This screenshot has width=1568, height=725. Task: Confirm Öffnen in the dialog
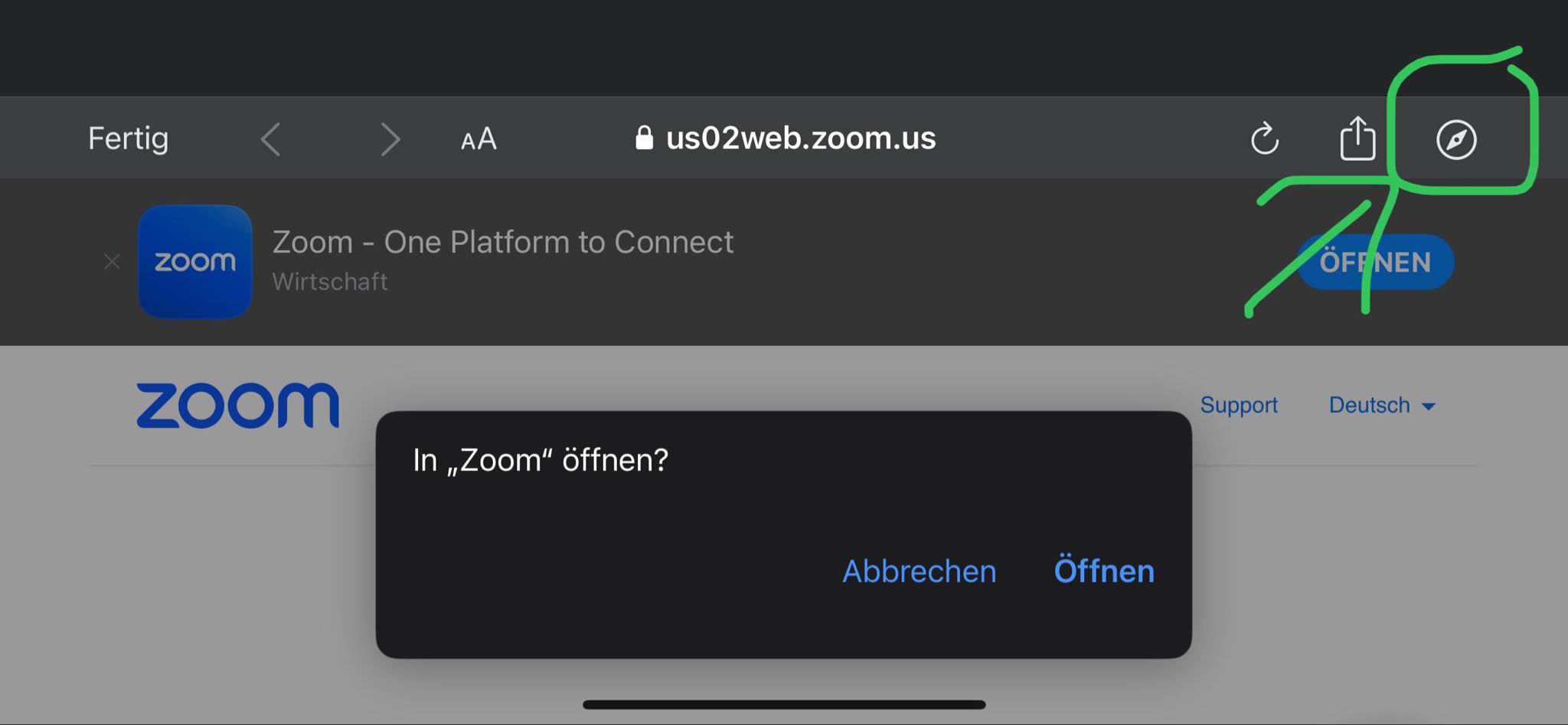coord(1103,571)
